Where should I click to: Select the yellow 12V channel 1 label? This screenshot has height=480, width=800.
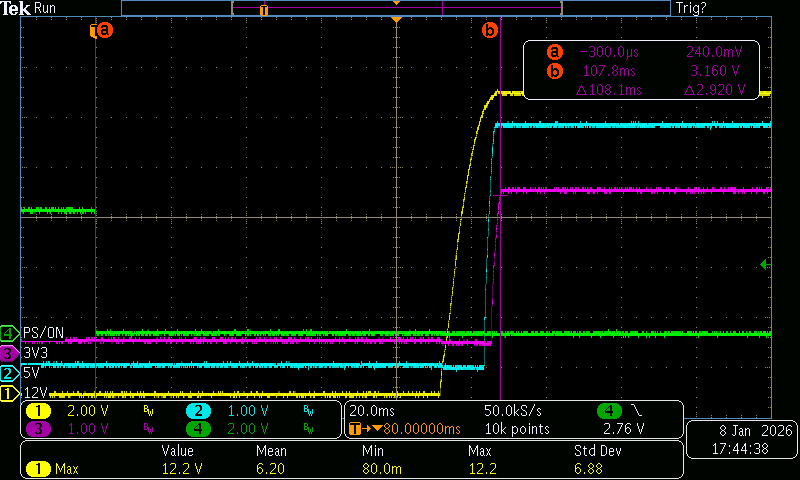click(10, 394)
